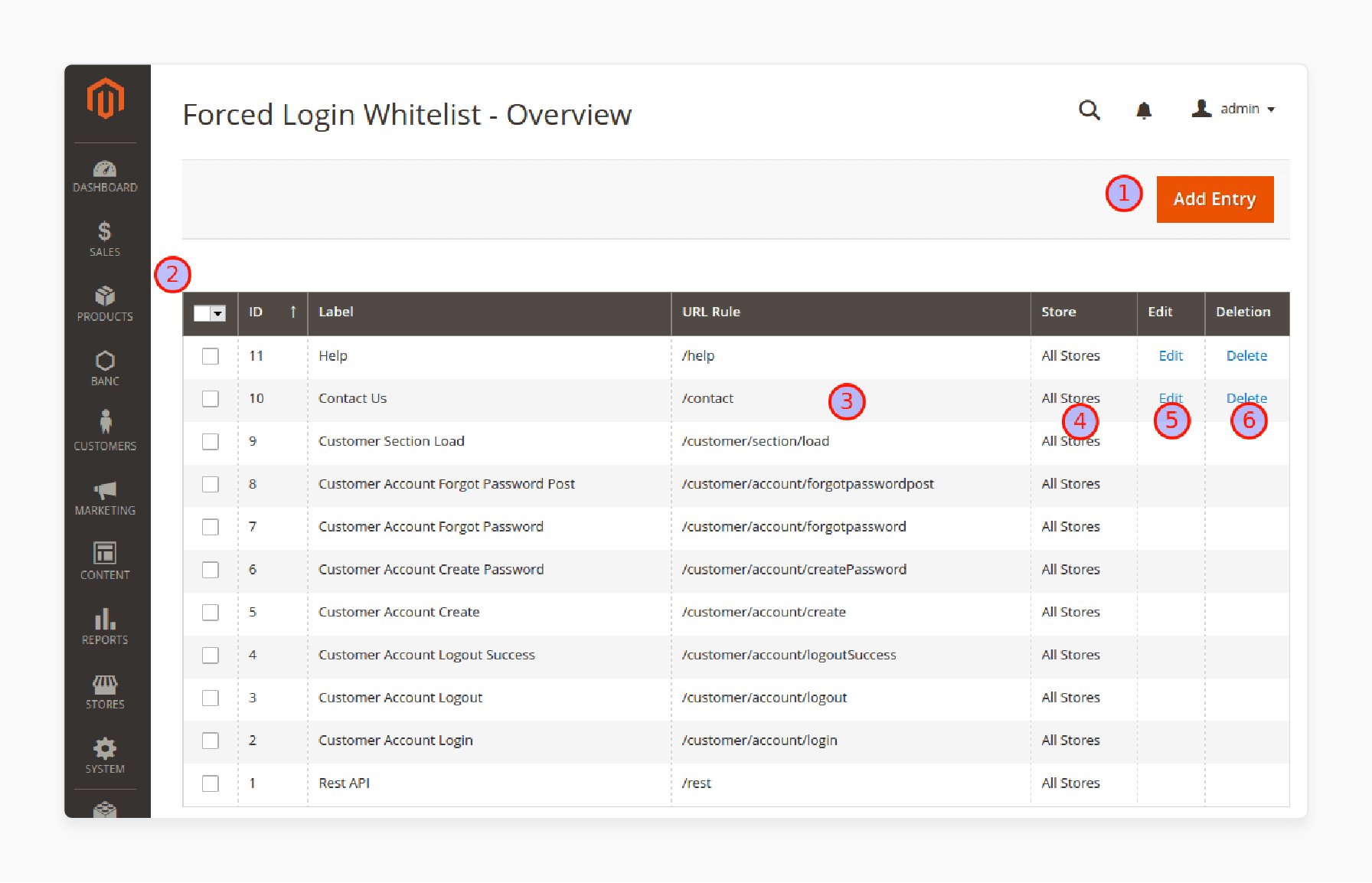Toggle the ID column sort arrow
The height and width of the screenshot is (883, 1372).
292,312
